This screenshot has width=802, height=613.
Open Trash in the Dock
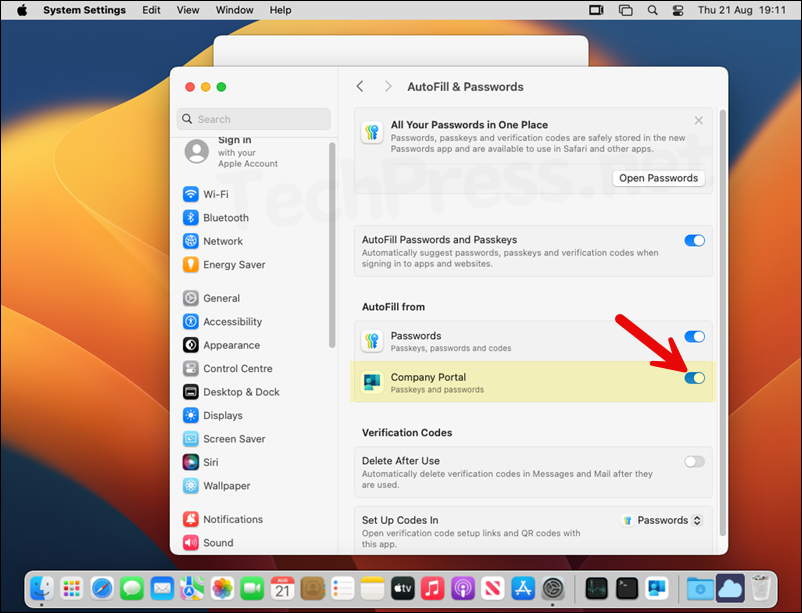tap(761, 588)
